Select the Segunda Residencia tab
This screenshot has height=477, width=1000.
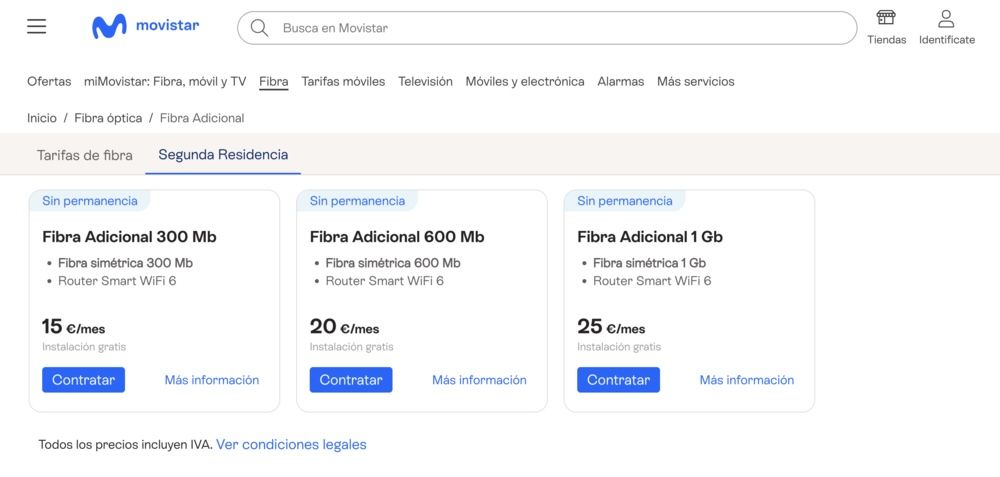[x=223, y=155]
